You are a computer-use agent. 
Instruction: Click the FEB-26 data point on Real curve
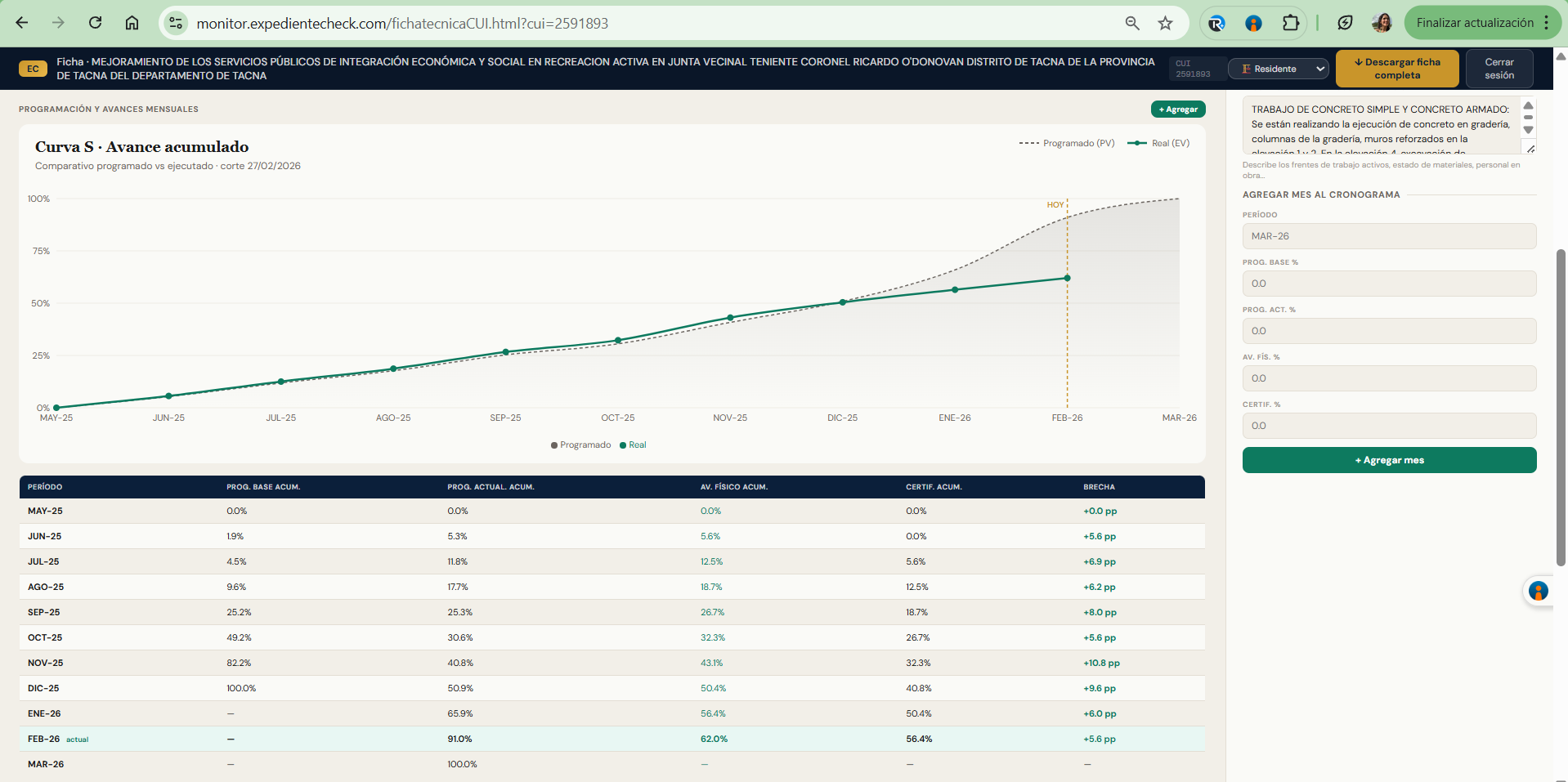point(1067,278)
